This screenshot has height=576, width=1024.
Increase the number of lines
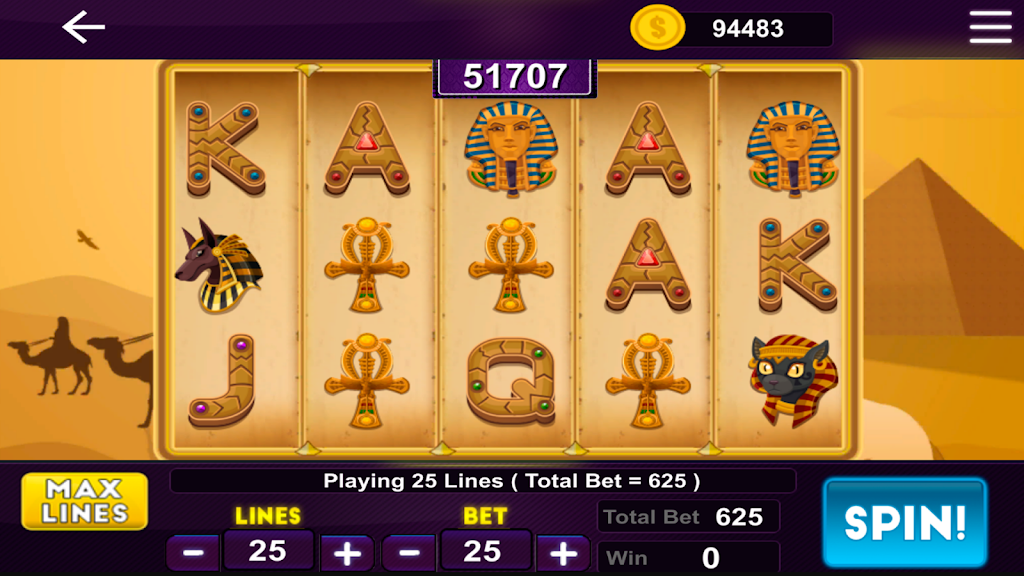coord(347,553)
